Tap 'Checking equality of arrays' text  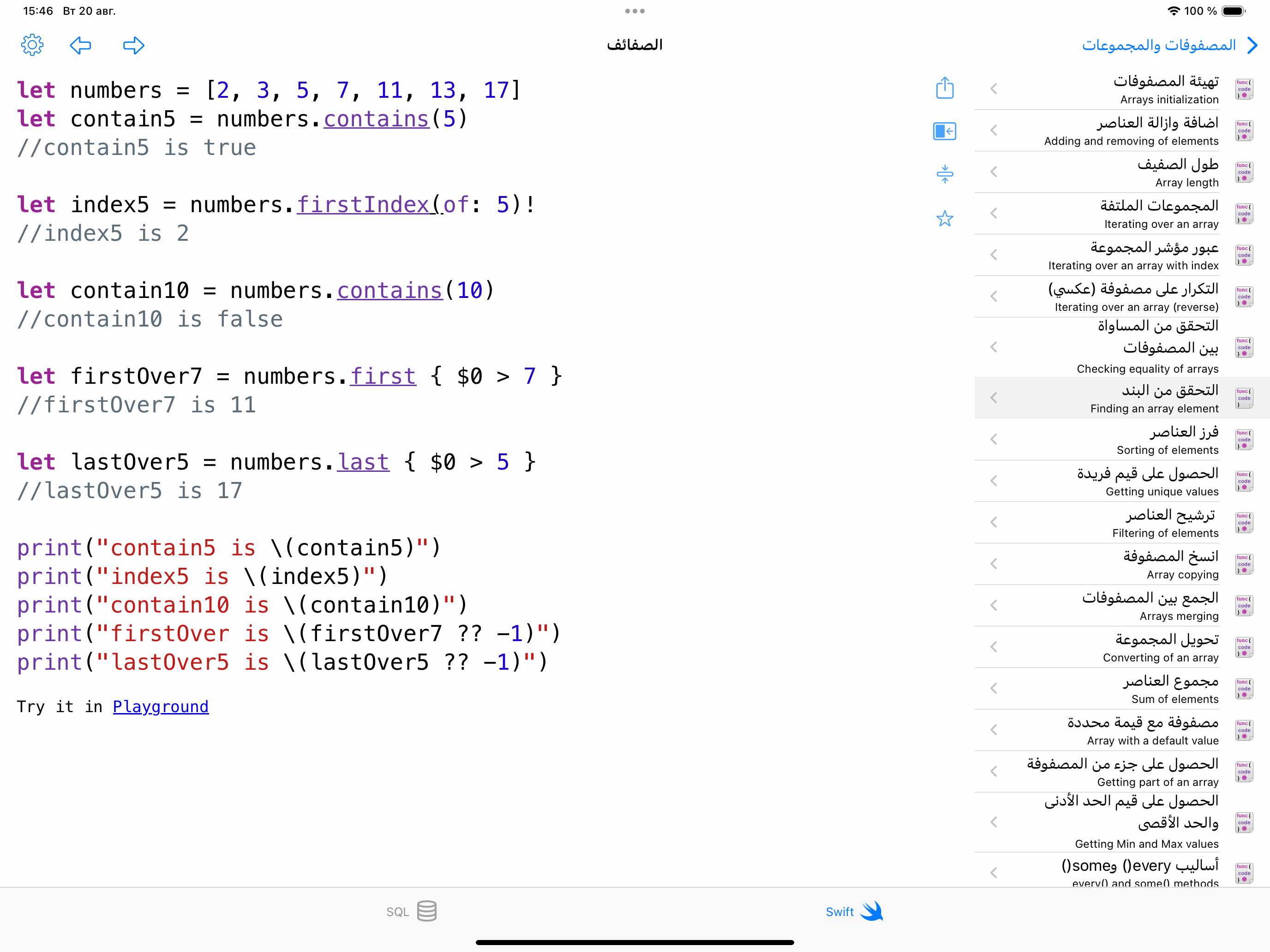pos(1147,369)
